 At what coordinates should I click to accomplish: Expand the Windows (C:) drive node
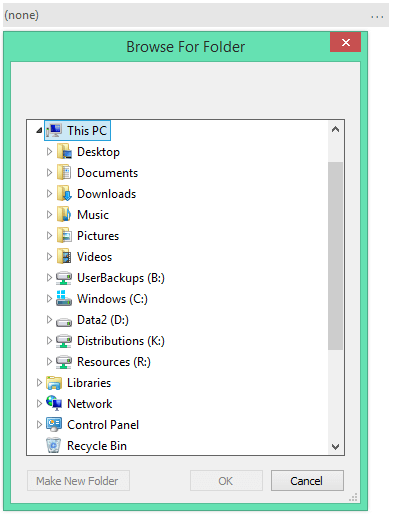(49, 299)
